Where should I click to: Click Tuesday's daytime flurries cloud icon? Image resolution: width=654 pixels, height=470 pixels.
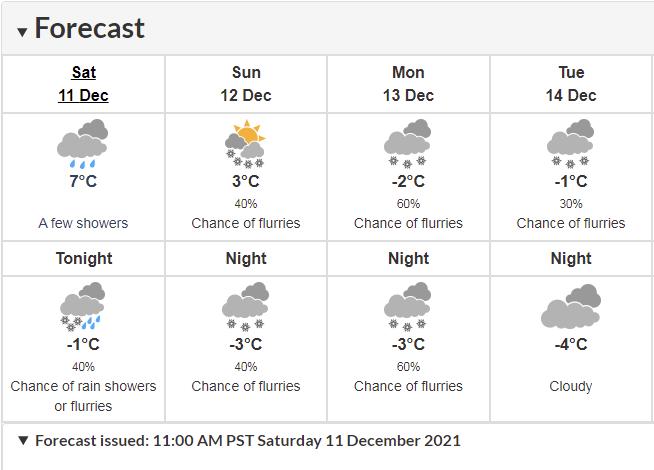click(571, 144)
